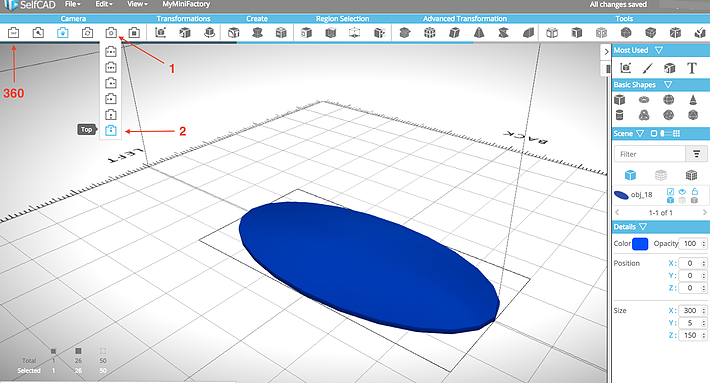710x383 pixels.
Task: Select the camera zoom tool icon
Action: tap(38, 33)
